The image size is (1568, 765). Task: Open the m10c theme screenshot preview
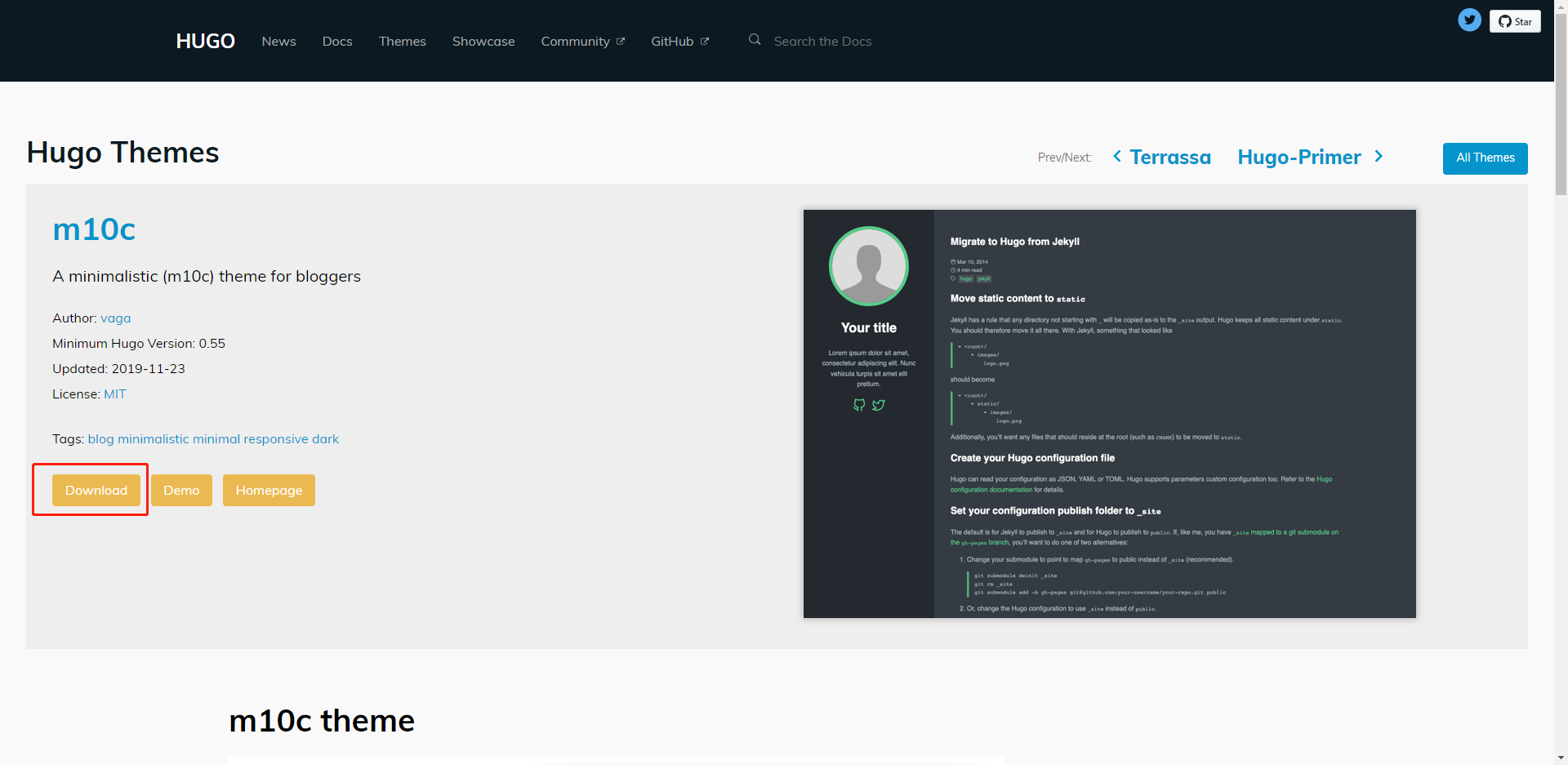[1110, 414]
